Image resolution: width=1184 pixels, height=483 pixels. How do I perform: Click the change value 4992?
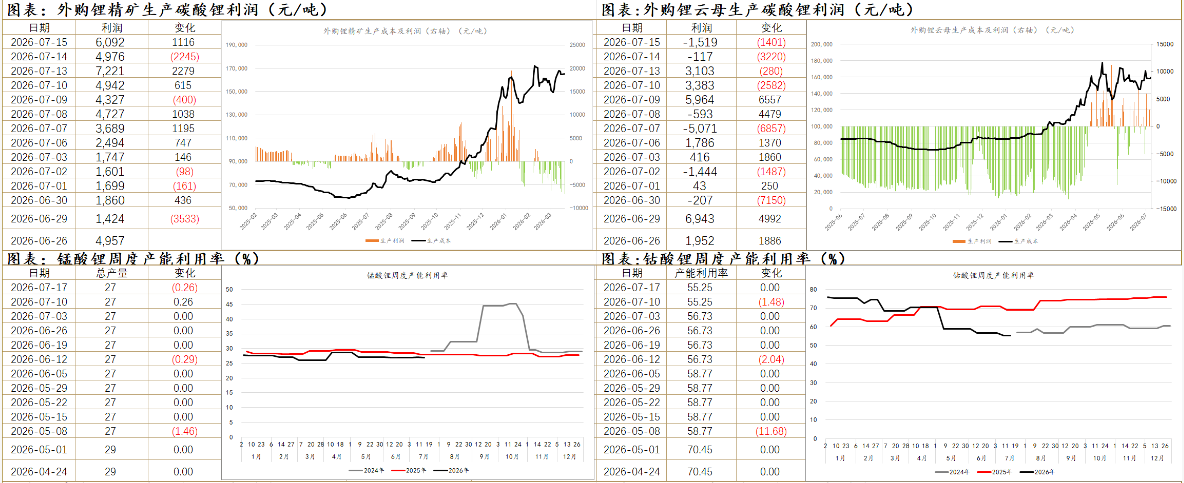[771, 218]
